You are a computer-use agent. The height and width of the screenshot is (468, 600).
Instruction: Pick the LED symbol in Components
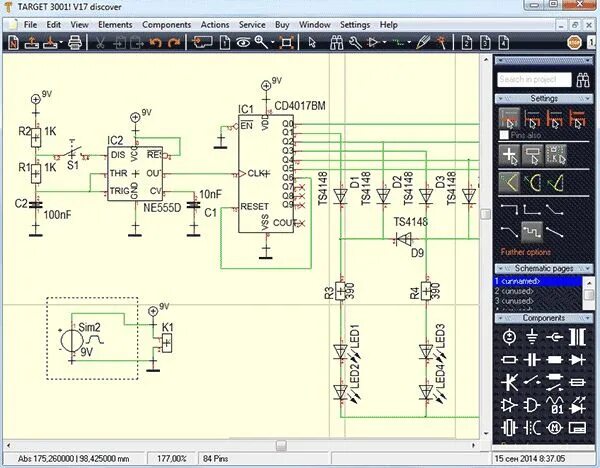(575, 405)
